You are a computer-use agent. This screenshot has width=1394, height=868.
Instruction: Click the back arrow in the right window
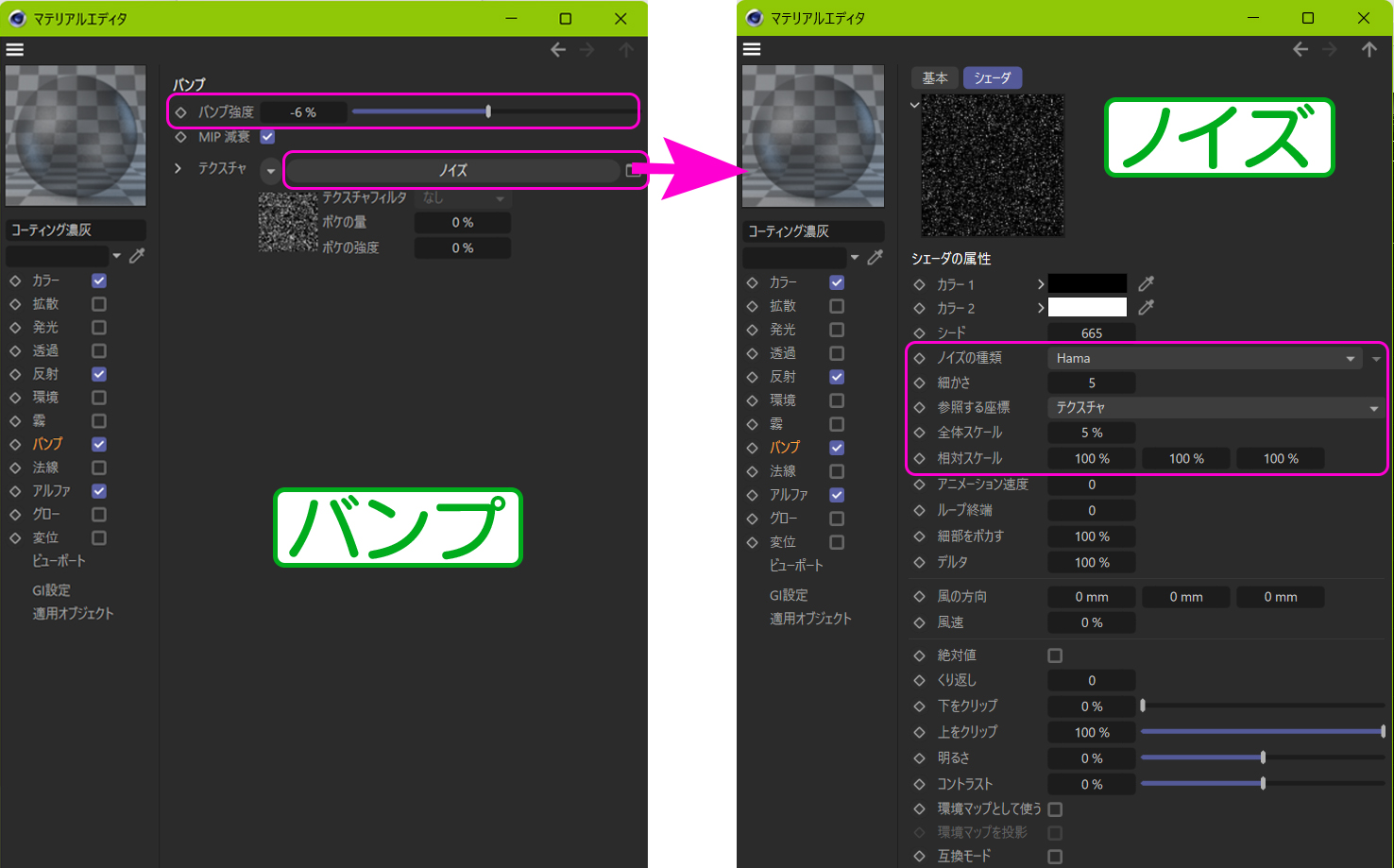pyautogui.click(x=1300, y=50)
